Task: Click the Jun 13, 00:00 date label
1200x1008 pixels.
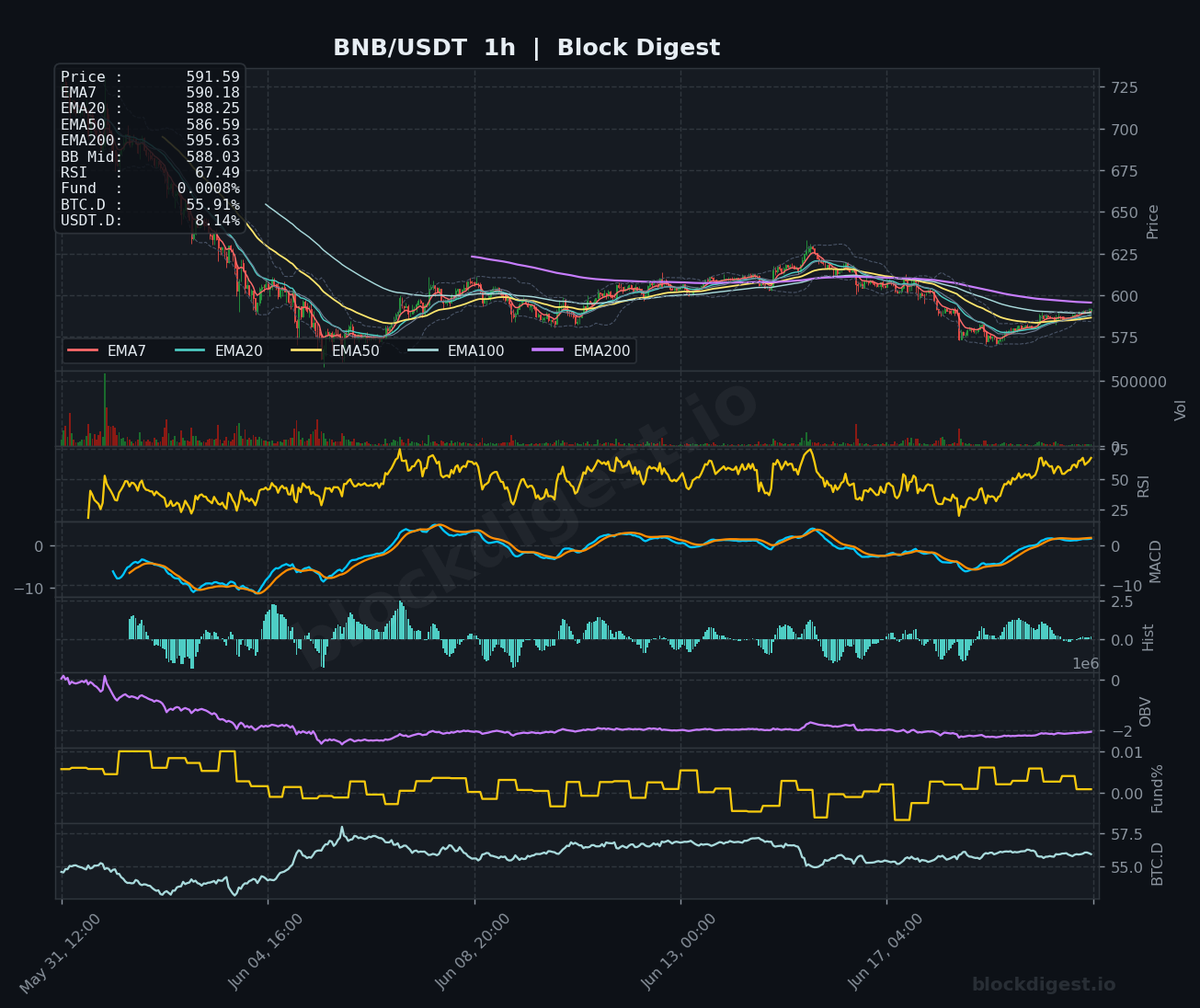Action: tap(680, 952)
